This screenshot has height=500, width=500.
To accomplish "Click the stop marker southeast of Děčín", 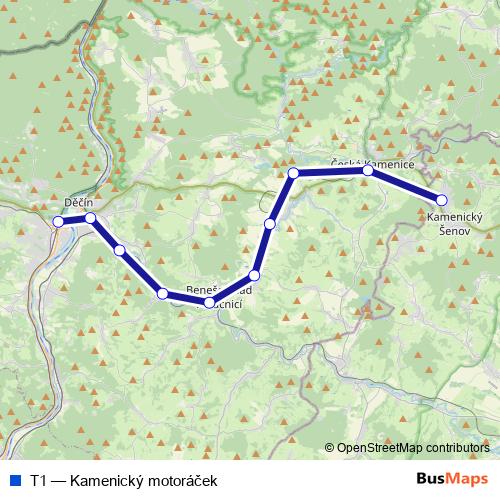I will [x=120, y=250].
